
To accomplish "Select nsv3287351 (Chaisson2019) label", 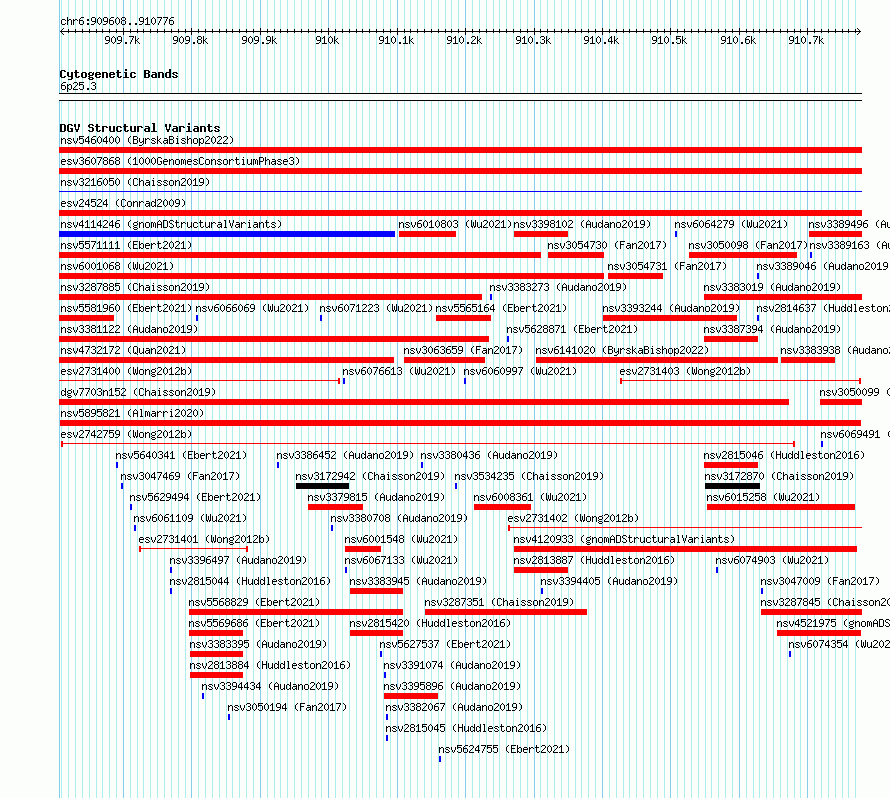I will click(499, 602).
